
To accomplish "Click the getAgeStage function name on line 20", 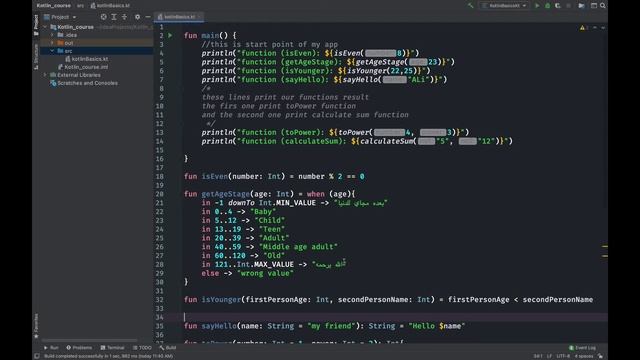I will pyautogui.click(x=225, y=194).
